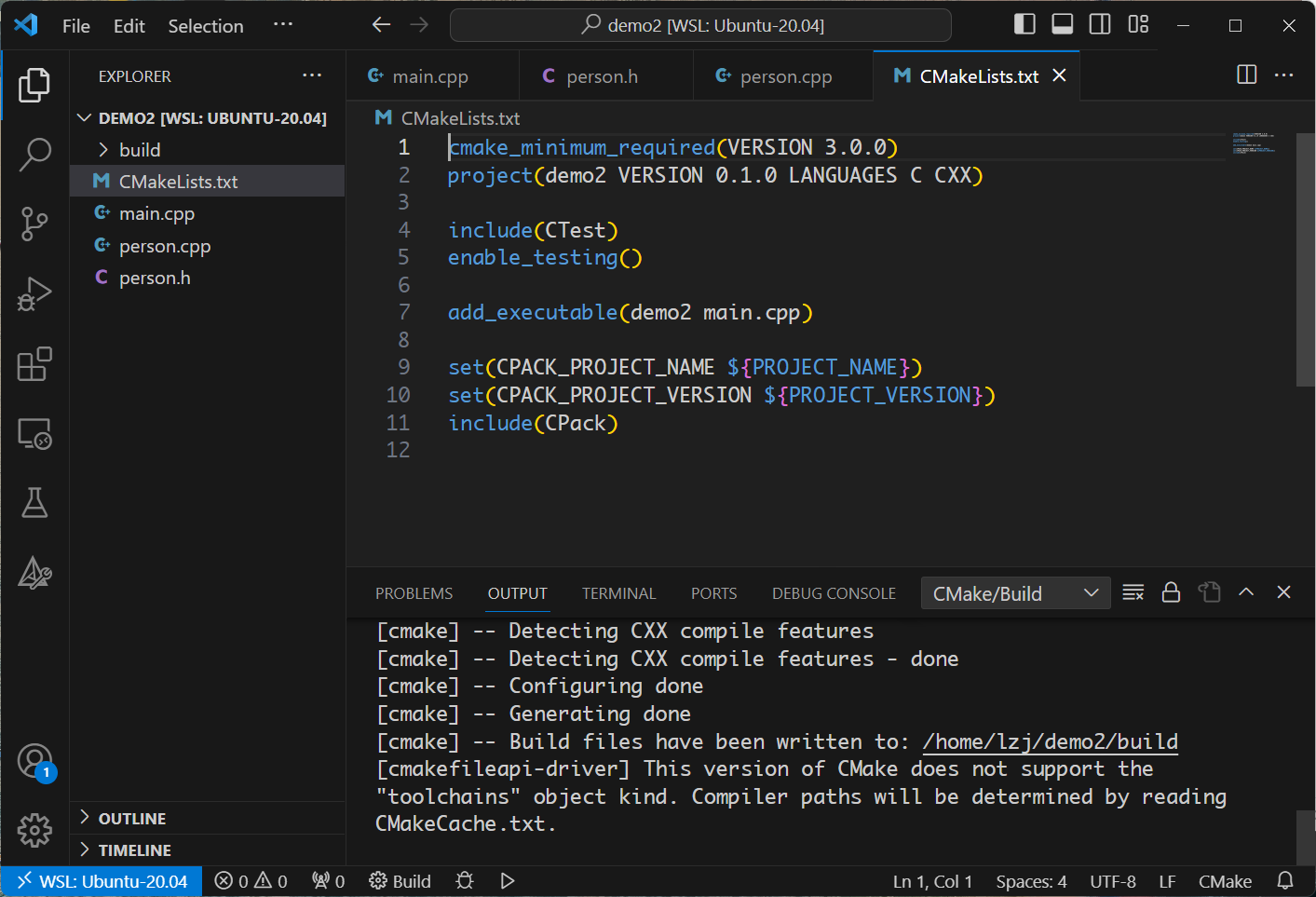
Task: Click the Build button in status bar
Action: pos(400,880)
